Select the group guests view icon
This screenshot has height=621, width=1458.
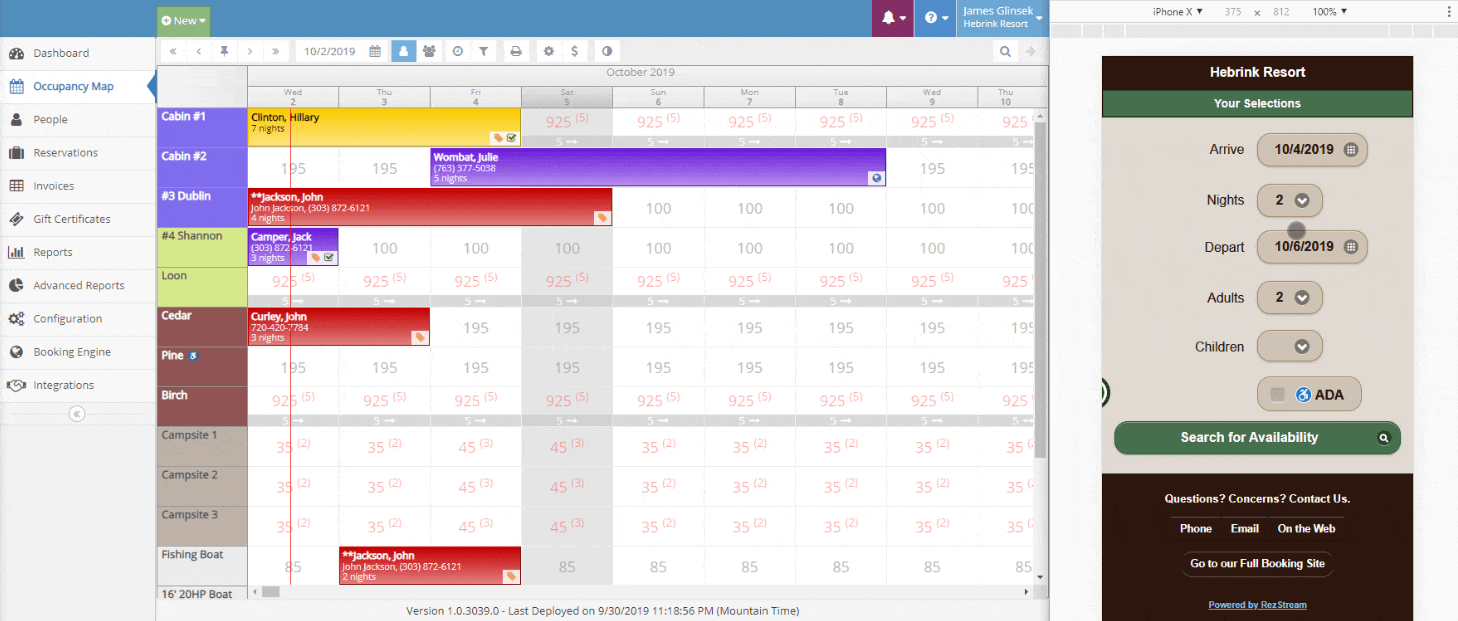pos(430,51)
